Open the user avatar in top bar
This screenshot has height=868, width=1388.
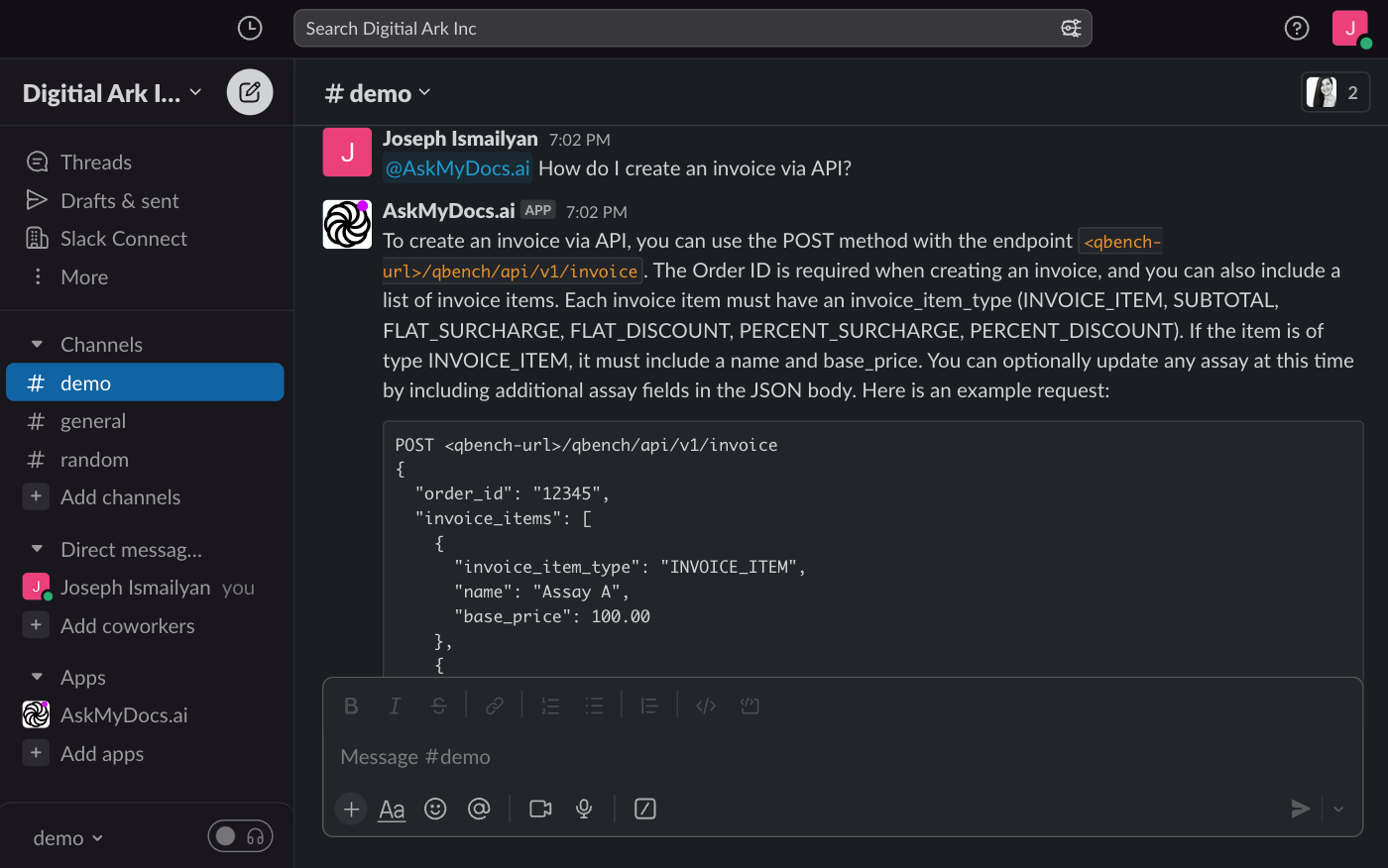[x=1350, y=28]
